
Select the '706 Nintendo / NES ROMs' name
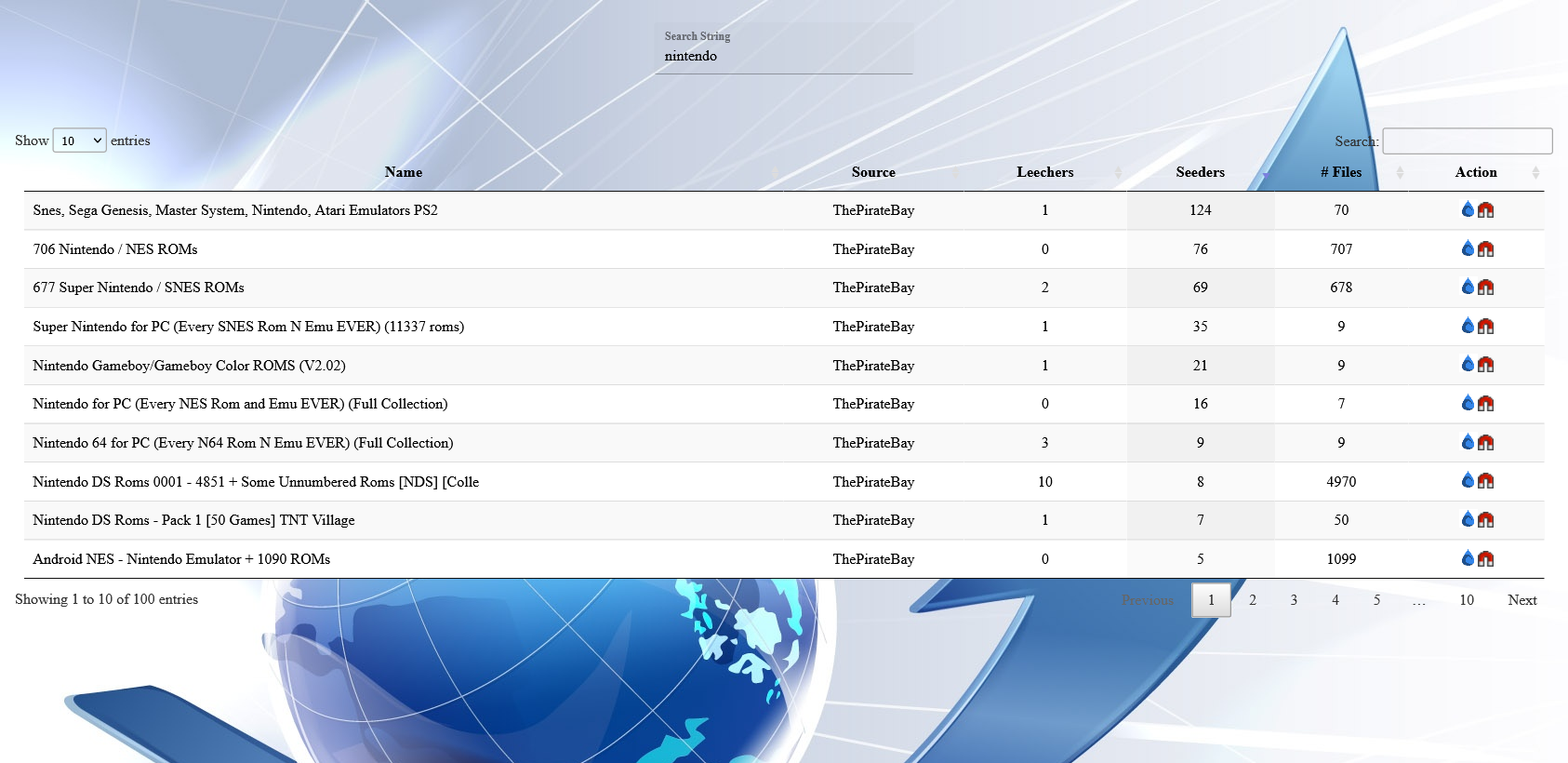tap(115, 249)
